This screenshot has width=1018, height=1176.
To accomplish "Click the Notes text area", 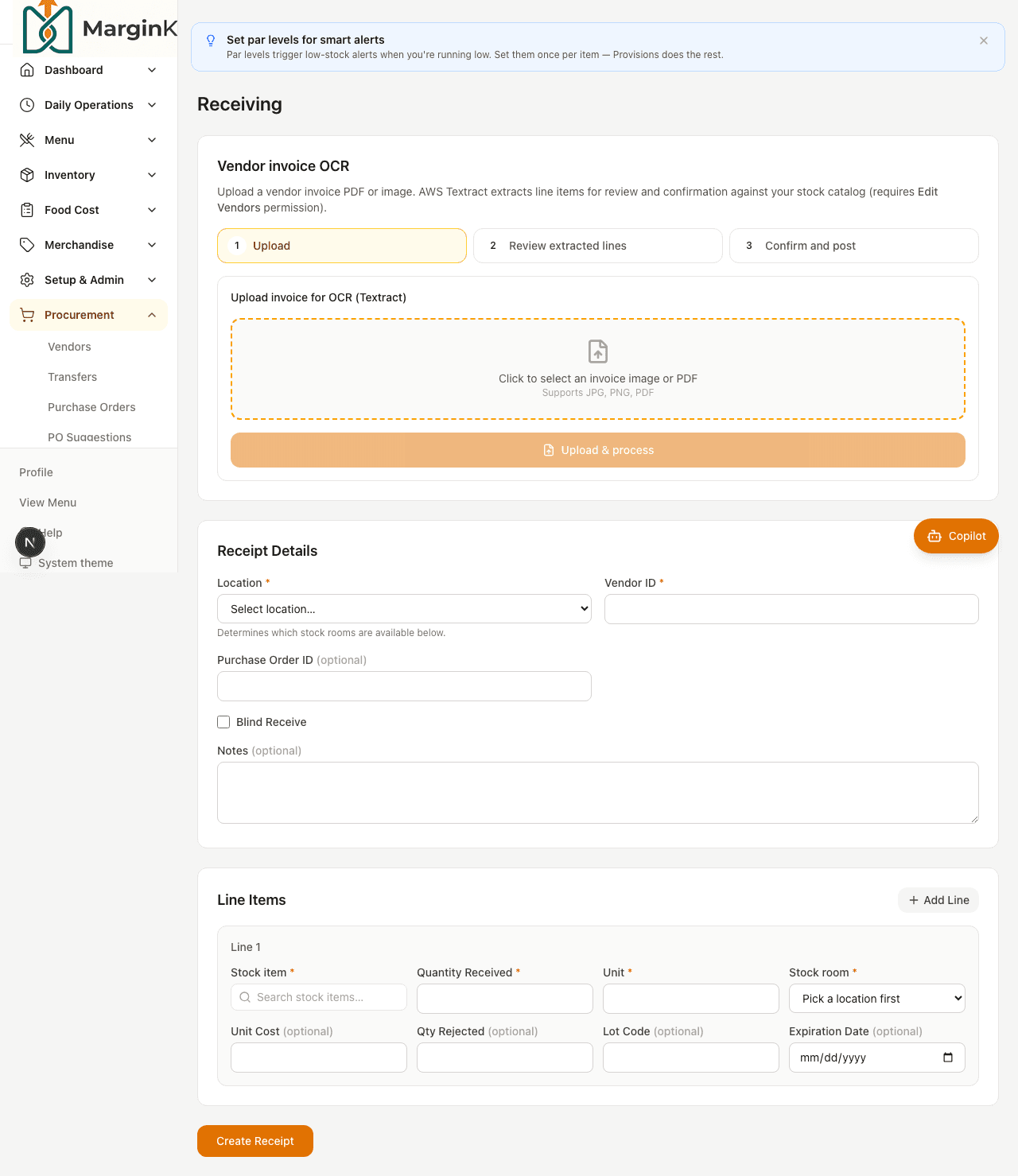I will 598,793.
